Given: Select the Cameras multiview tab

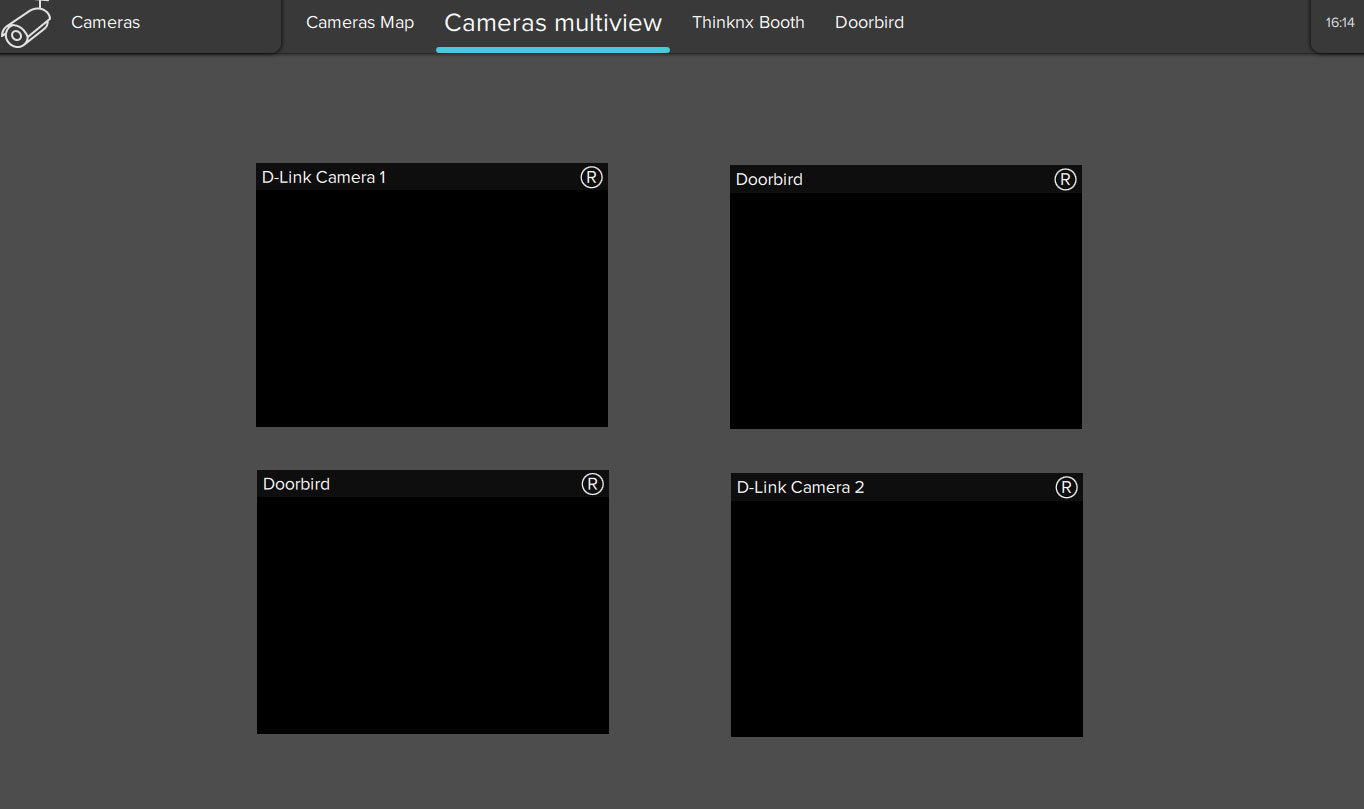Looking at the screenshot, I should click(552, 22).
